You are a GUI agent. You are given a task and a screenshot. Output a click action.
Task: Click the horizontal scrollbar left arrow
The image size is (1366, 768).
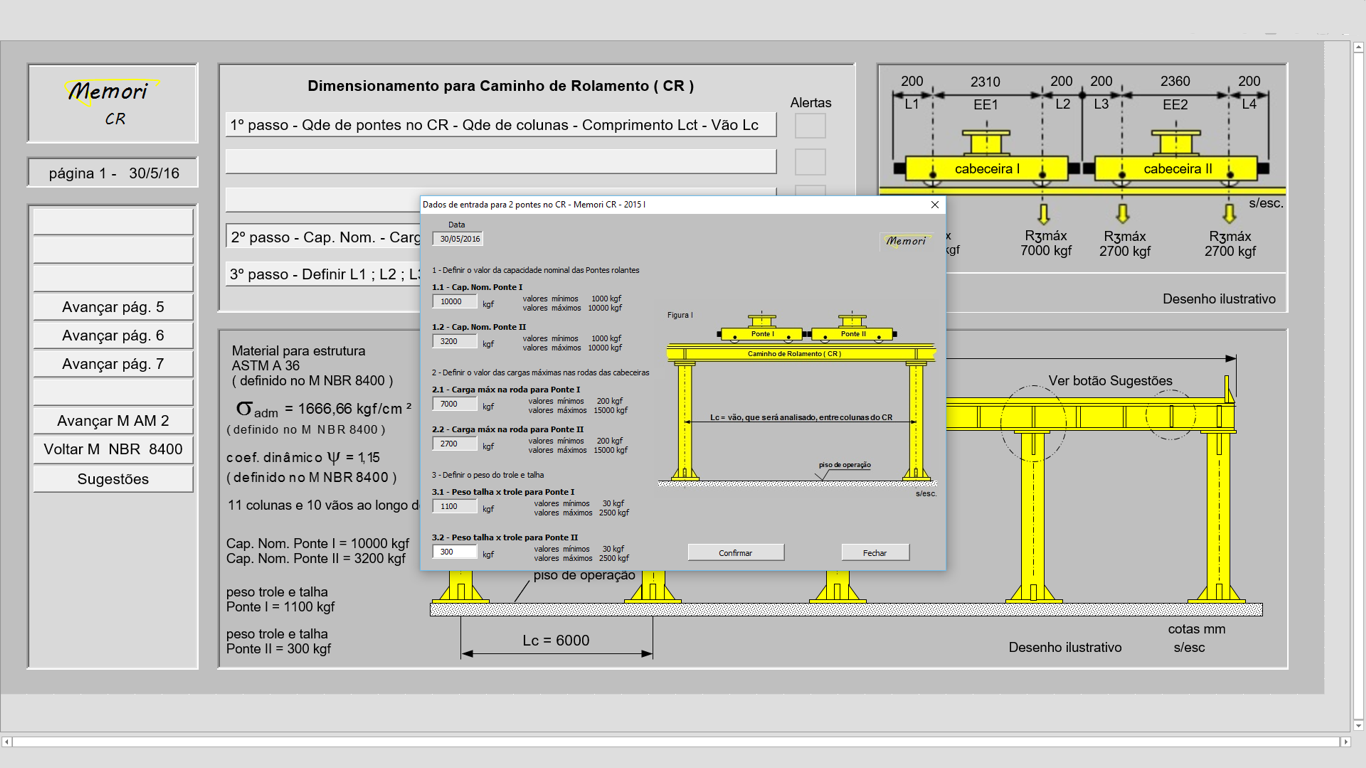(x=7, y=742)
